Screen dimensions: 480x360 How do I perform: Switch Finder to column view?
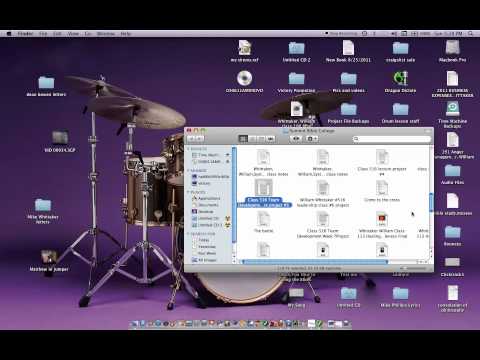(261, 138)
